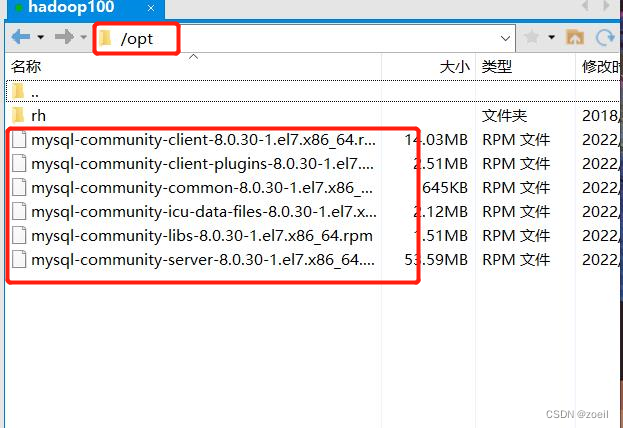Sort by the modified time column header
The width and height of the screenshot is (623, 428).
pos(599,66)
